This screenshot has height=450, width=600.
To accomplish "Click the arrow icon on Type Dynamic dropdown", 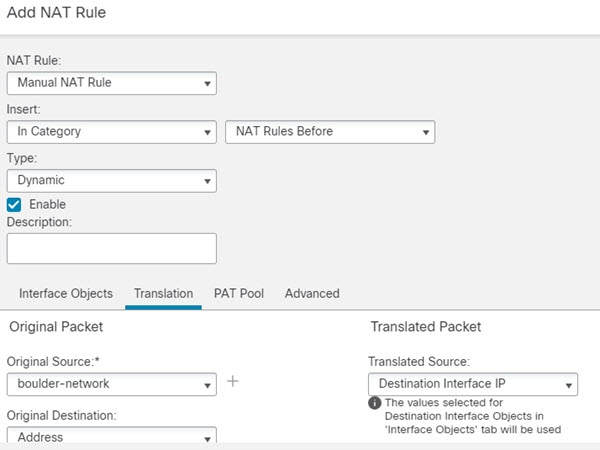I will coord(207,181).
